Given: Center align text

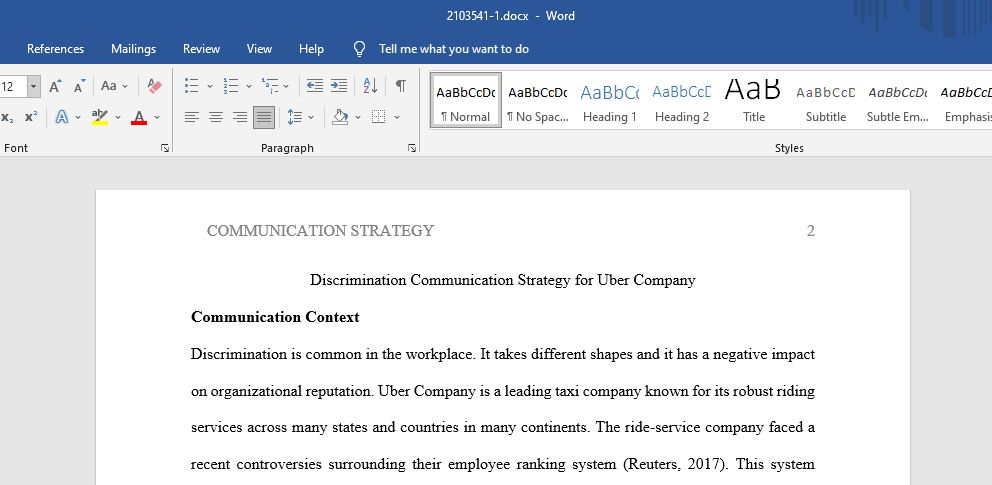Looking at the screenshot, I should 216,117.
